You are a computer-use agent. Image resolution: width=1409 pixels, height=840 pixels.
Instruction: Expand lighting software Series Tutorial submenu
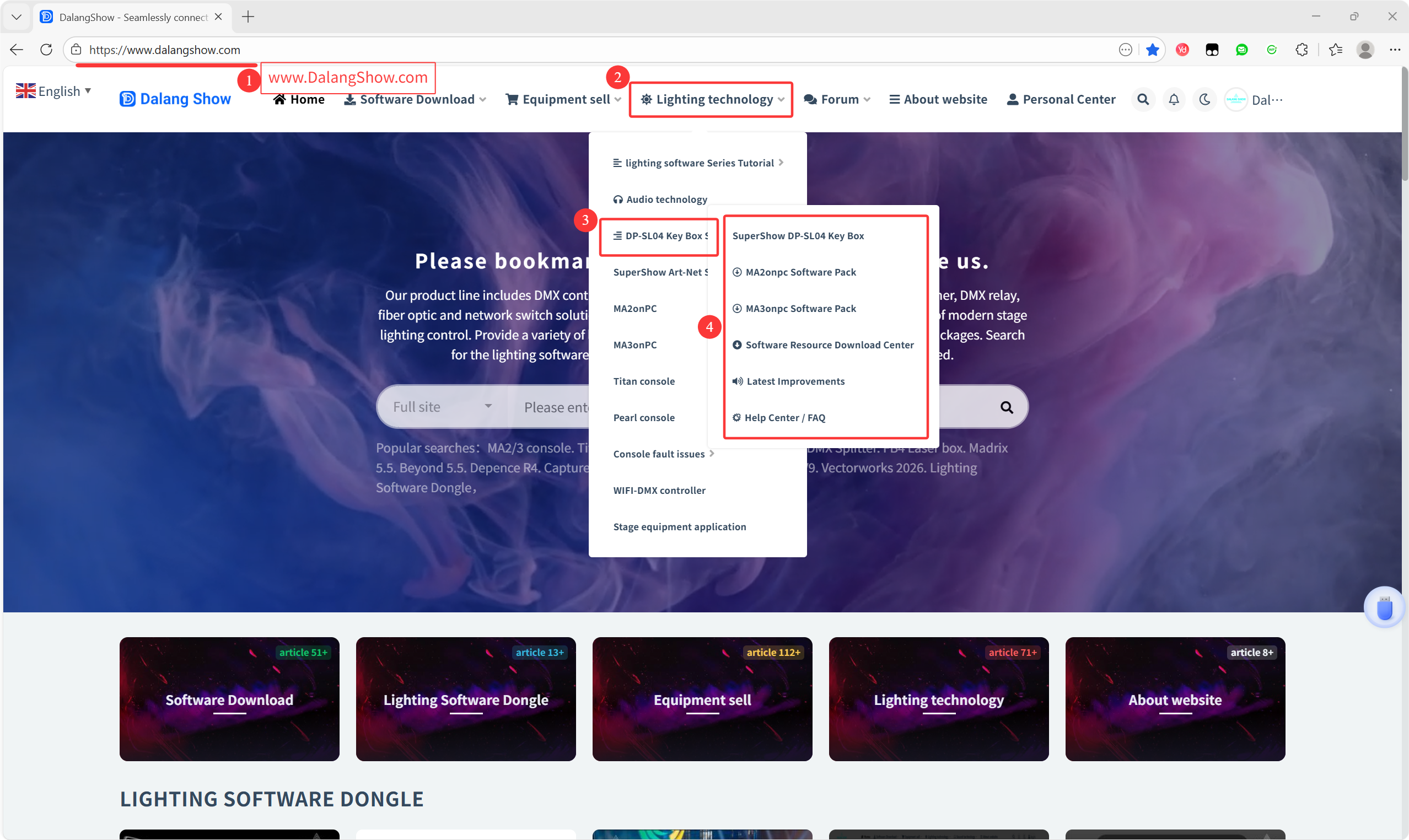[698, 163]
